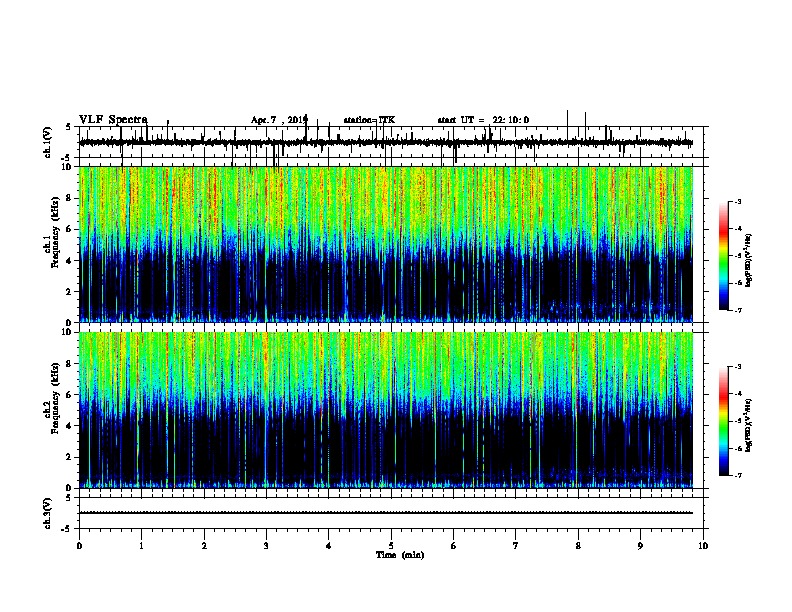Click the ch.2 spectrogram color bar

point(724,421)
